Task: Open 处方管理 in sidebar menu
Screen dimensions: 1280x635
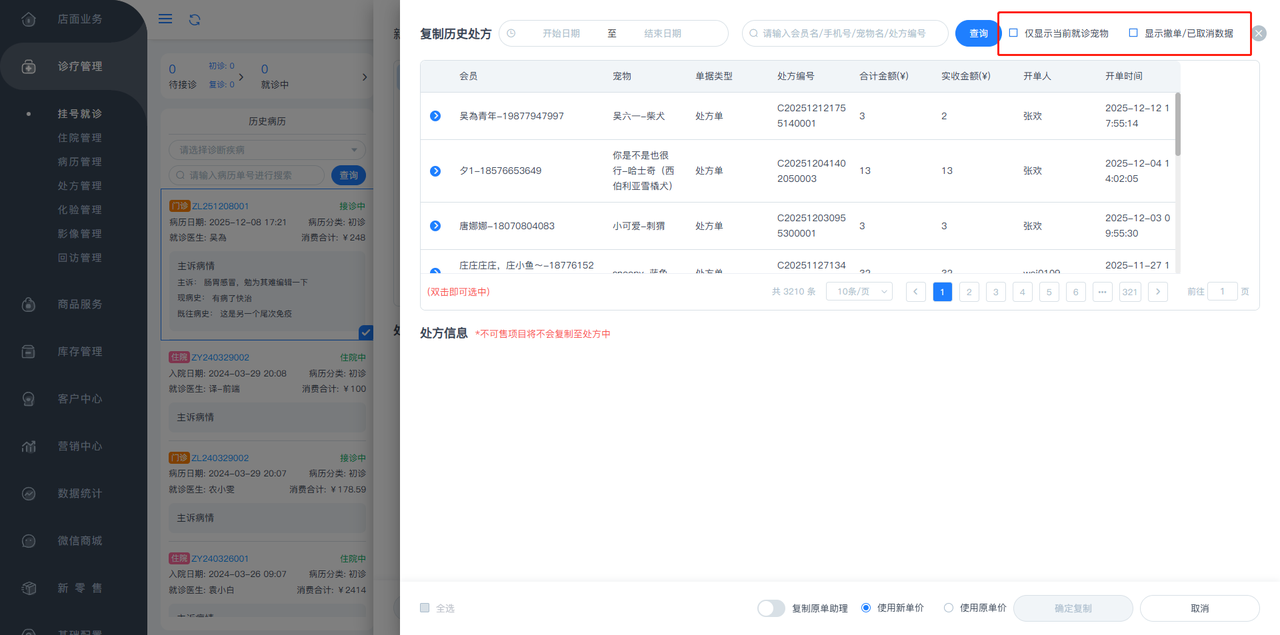Action: click(x=80, y=186)
